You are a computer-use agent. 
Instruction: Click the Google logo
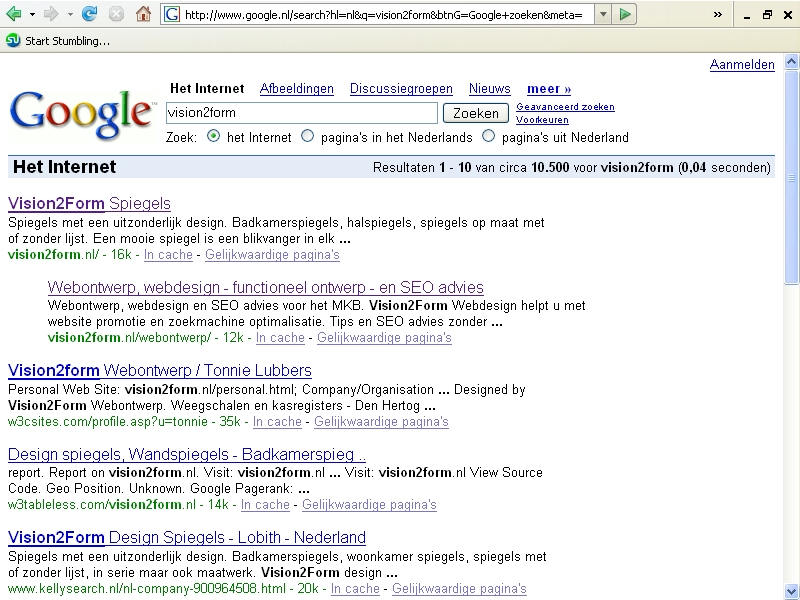point(82,114)
